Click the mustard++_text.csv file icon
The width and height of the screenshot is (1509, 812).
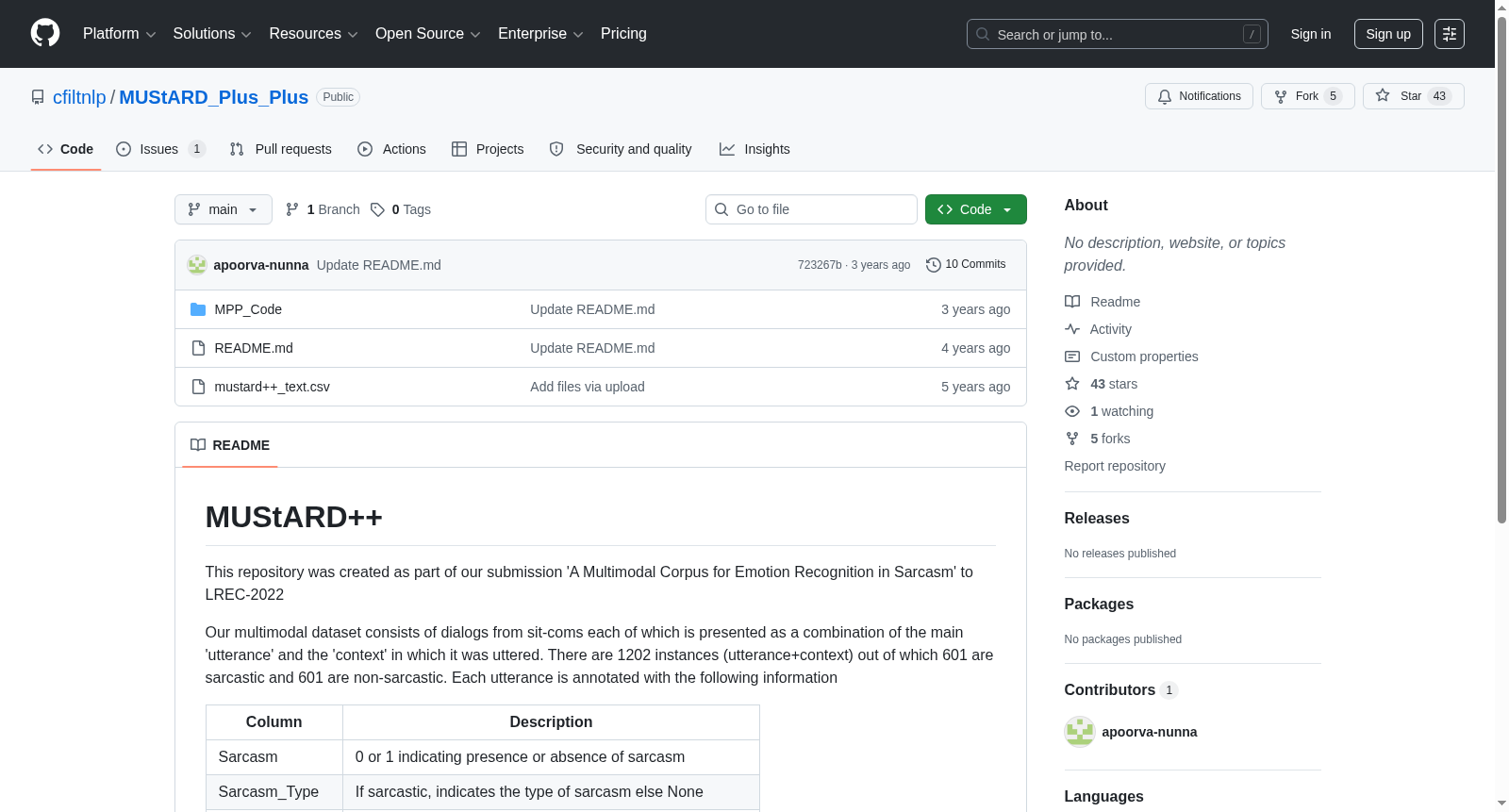tap(198, 387)
